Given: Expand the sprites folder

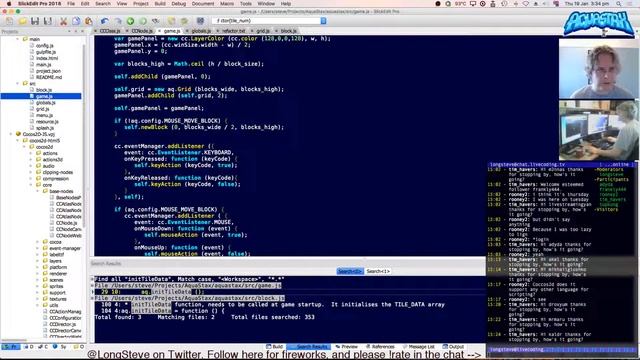Looking at the screenshot, I should click(x=38, y=286).
